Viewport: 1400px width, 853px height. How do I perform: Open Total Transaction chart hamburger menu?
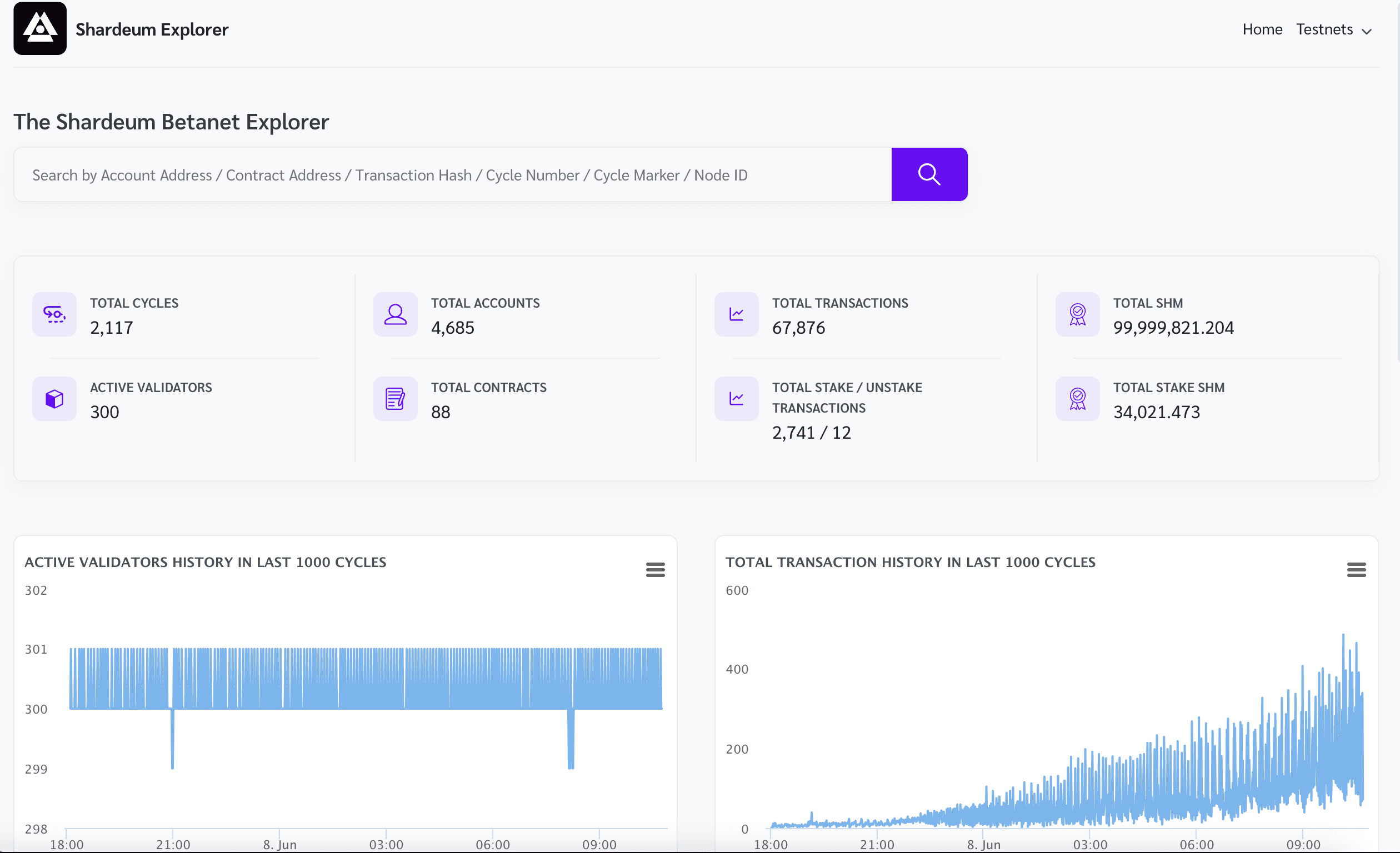tap(1356, 570)
